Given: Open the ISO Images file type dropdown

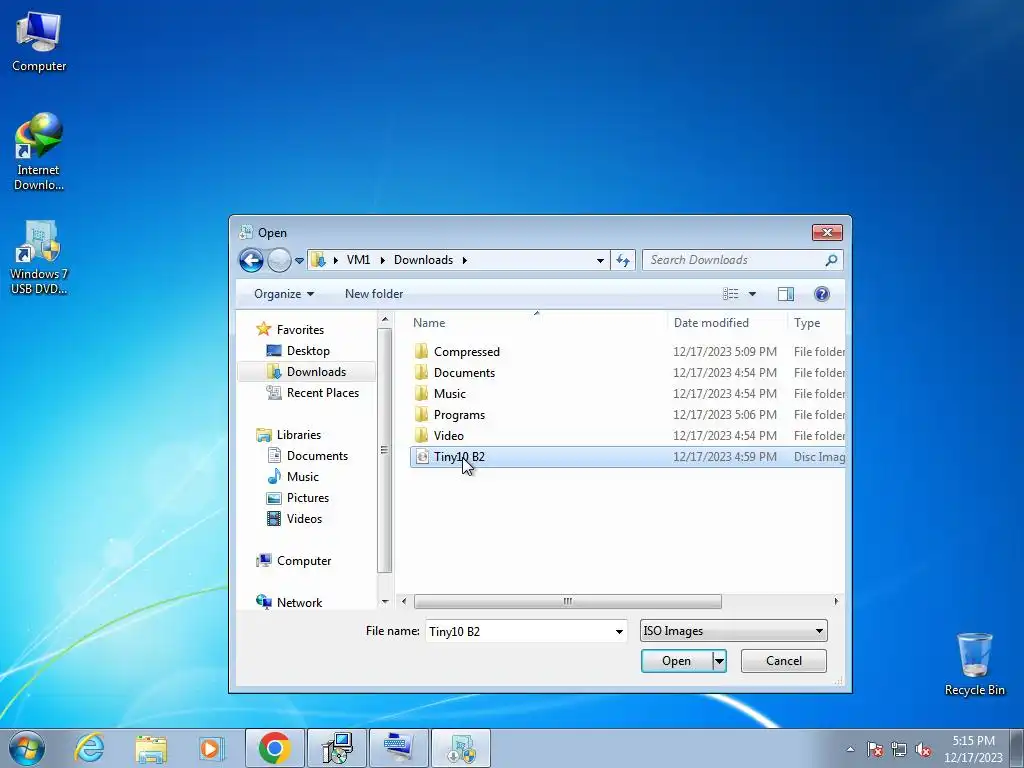Looking at the screenshot, I should pos(733,631).
